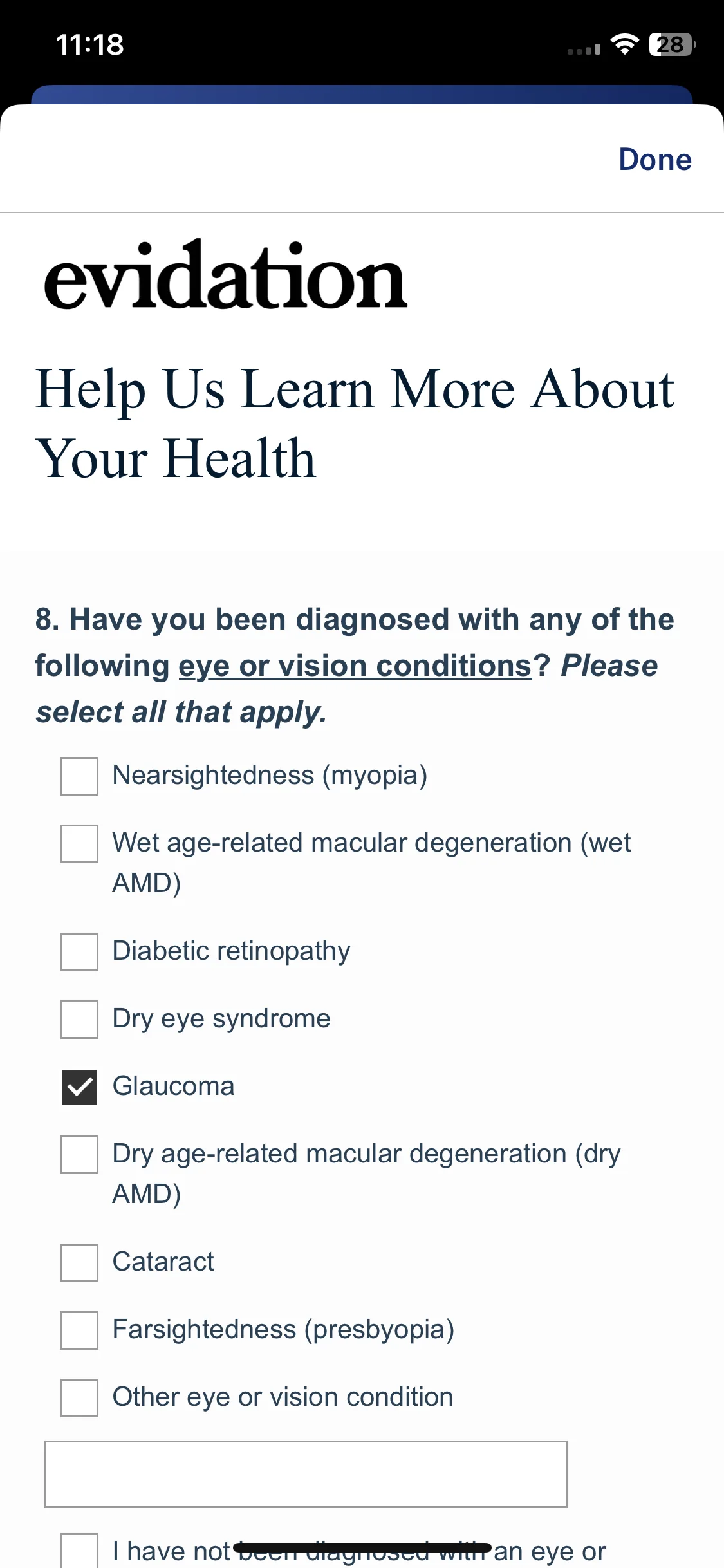The image size is (724, 1568).
Task: Tap the Glaucoma label text
Action: pos(174,1087)
